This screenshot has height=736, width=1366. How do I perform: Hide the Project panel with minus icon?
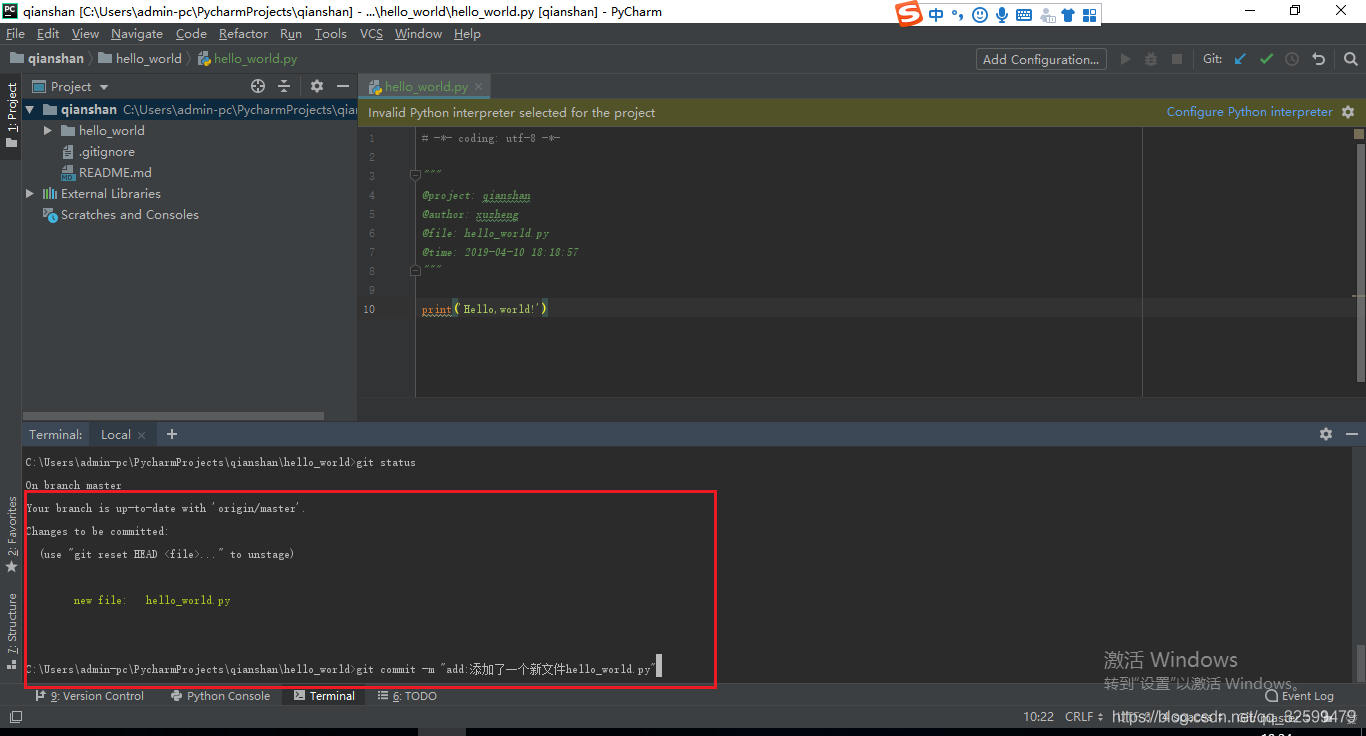coord(343,86)
